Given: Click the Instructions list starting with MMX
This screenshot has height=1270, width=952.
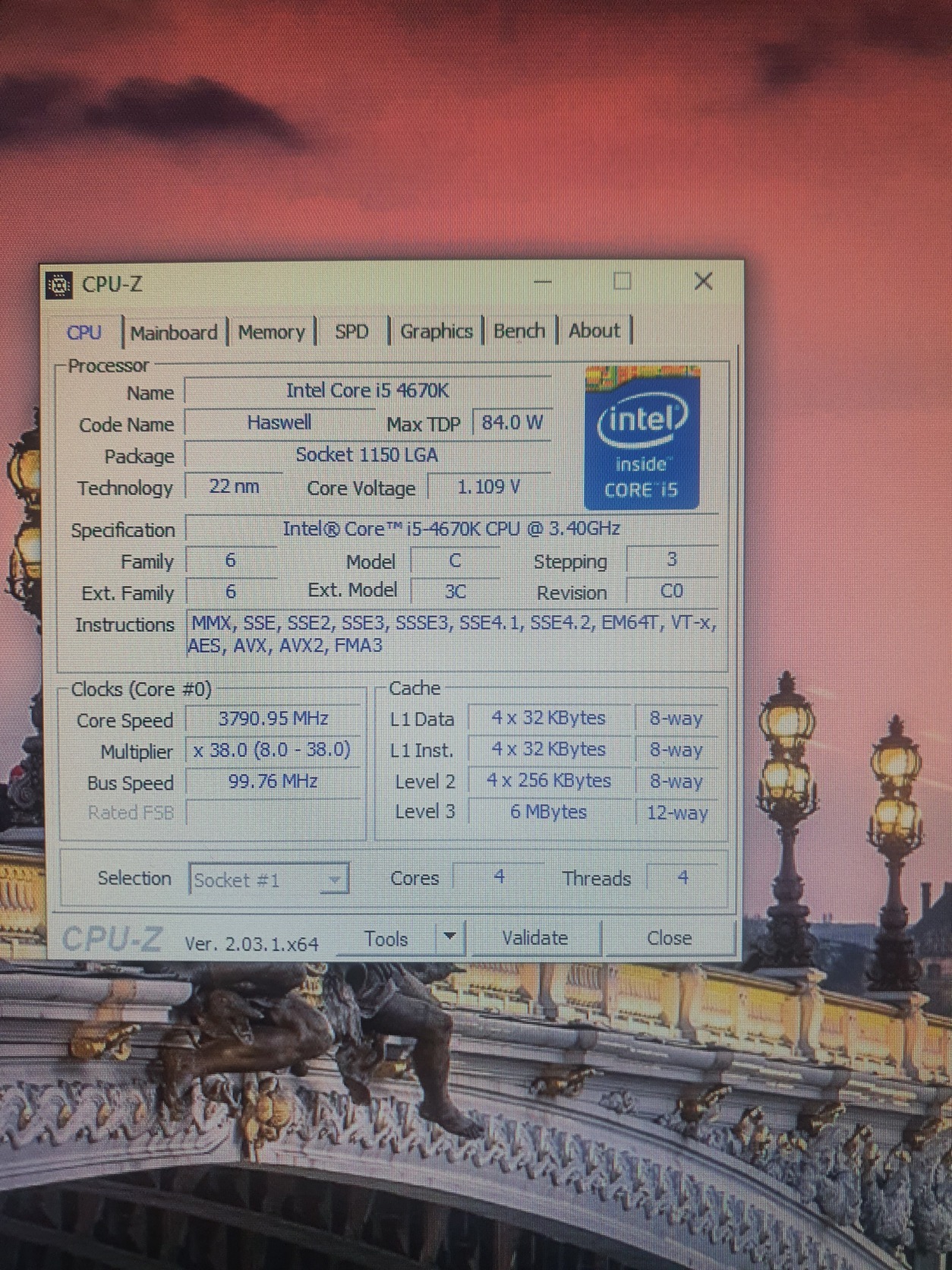Looking at the screenshot, I should click(452, 634).
